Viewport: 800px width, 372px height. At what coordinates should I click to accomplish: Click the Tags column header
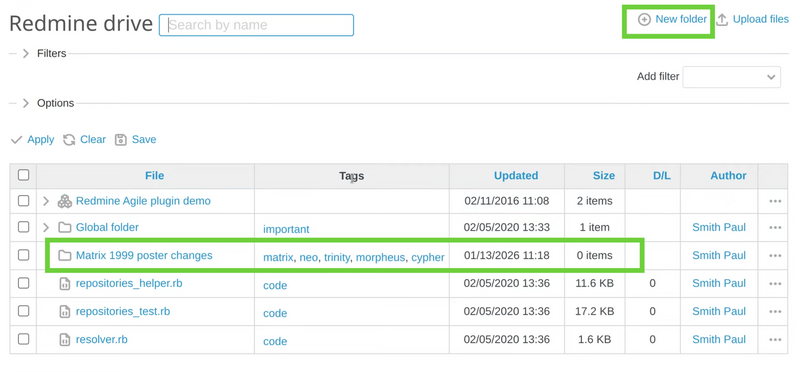pos(352,176)
